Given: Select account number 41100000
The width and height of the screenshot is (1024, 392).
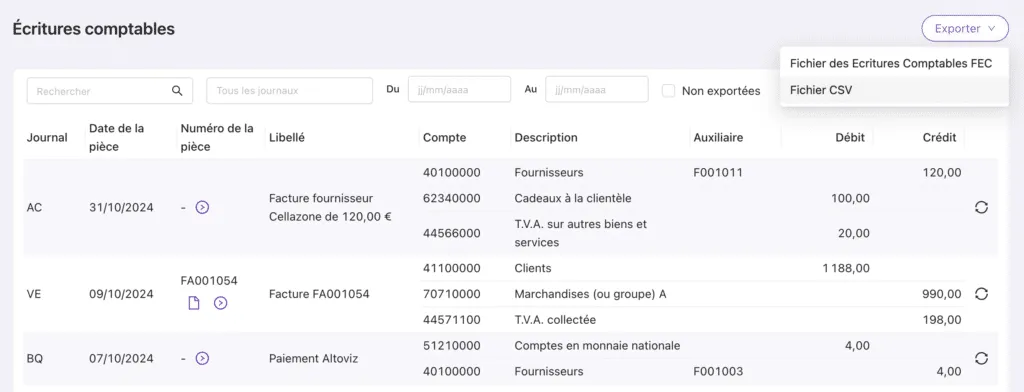Looking at the screenshot, I should [452, 268].
